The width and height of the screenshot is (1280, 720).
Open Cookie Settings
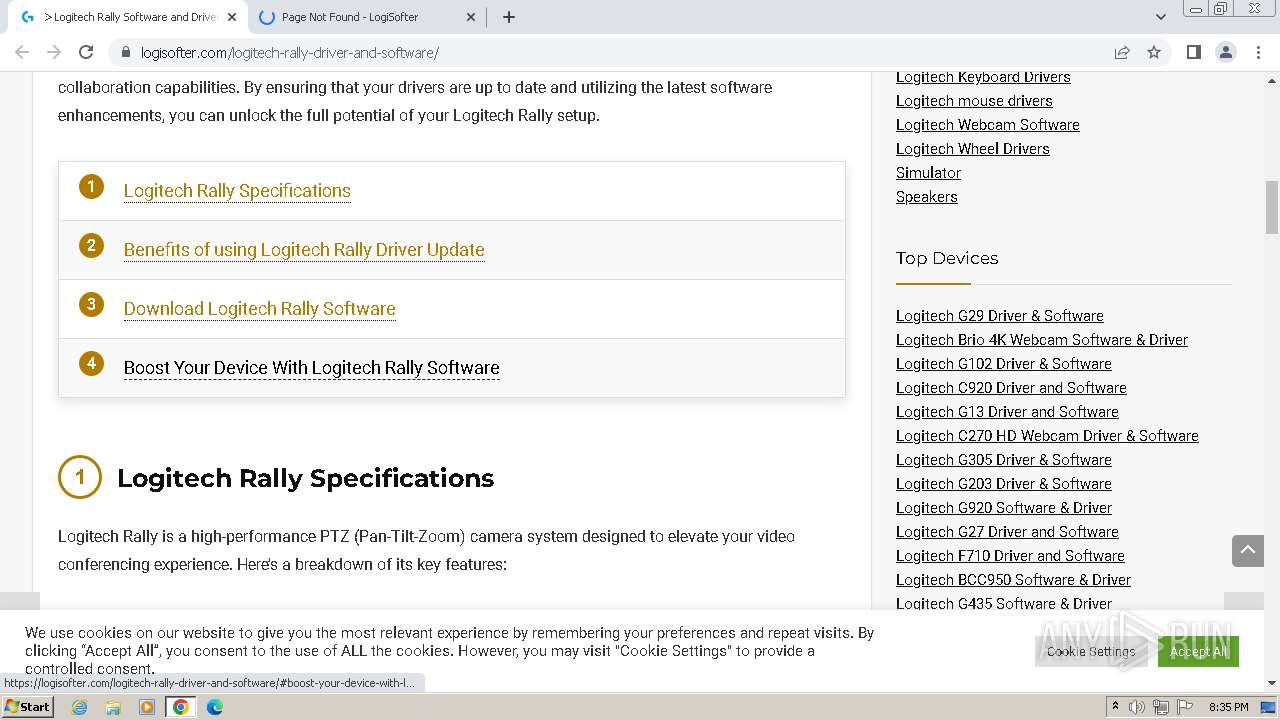click(1091, 651)
